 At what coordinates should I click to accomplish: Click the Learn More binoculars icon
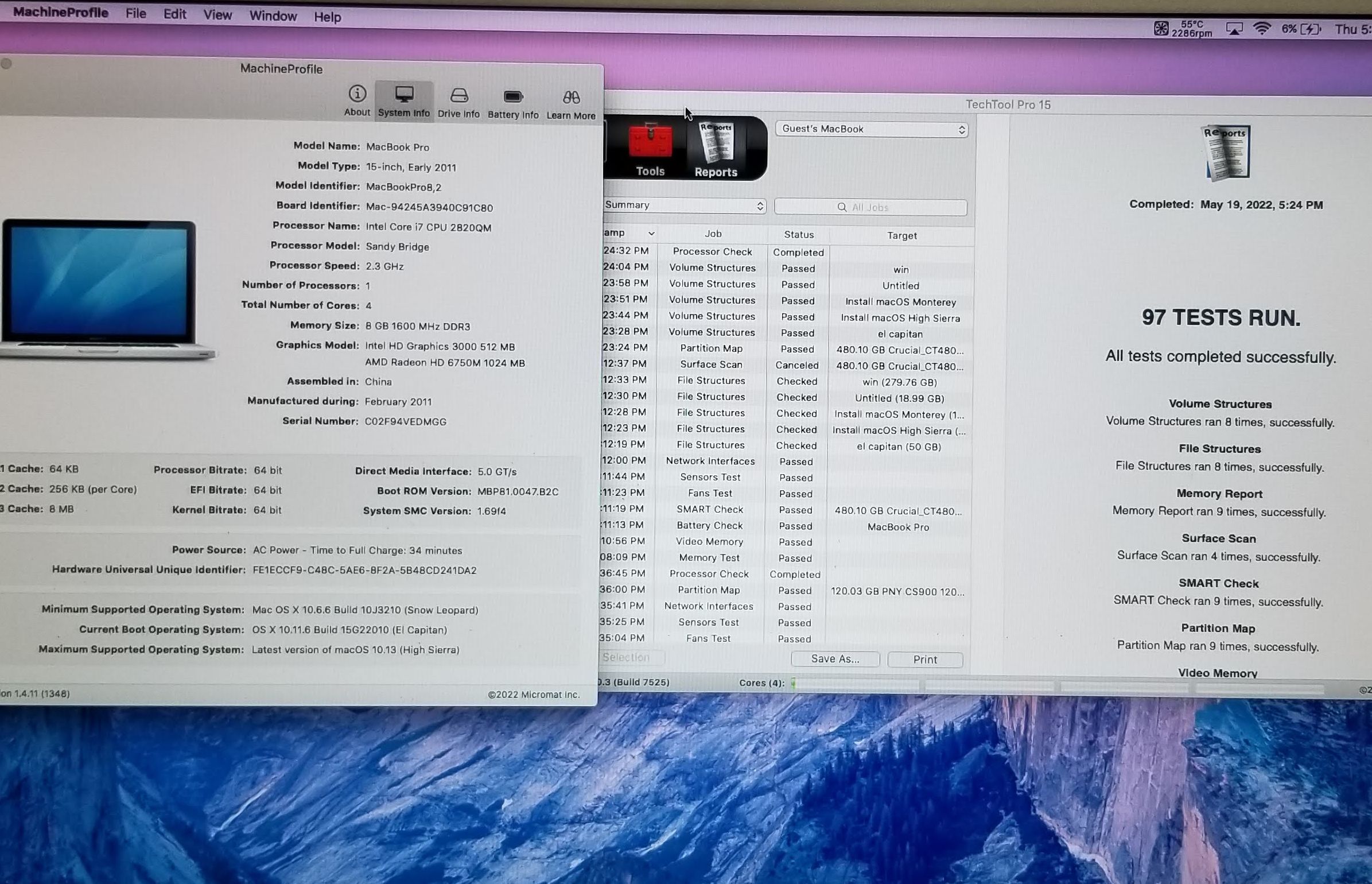coord(571,98)
